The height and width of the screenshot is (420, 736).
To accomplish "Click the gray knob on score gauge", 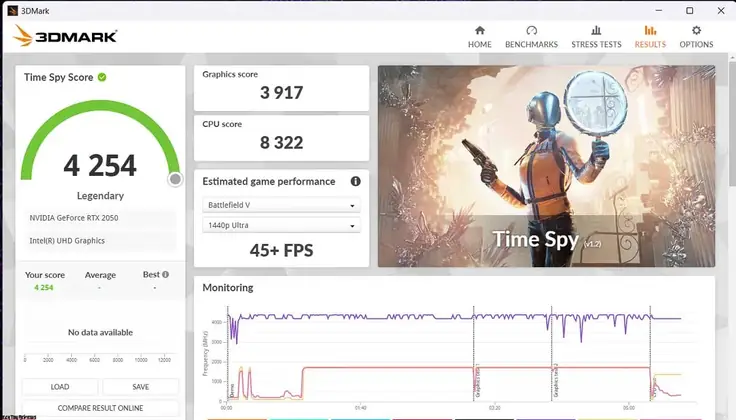I will pyautogui.click(x=175, y=179).
